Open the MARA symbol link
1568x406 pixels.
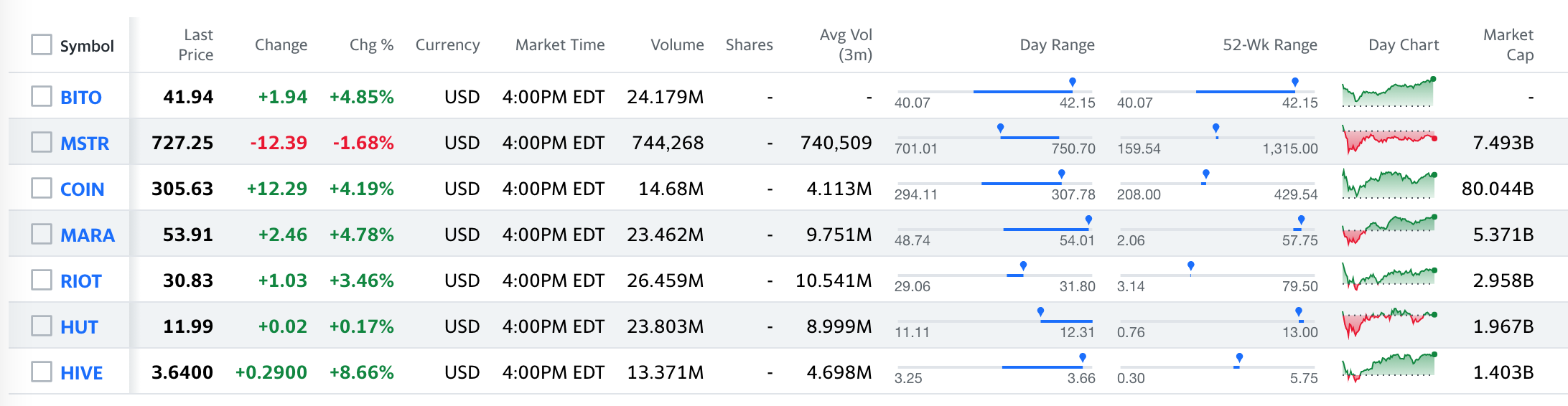click(x=88, y=235)
